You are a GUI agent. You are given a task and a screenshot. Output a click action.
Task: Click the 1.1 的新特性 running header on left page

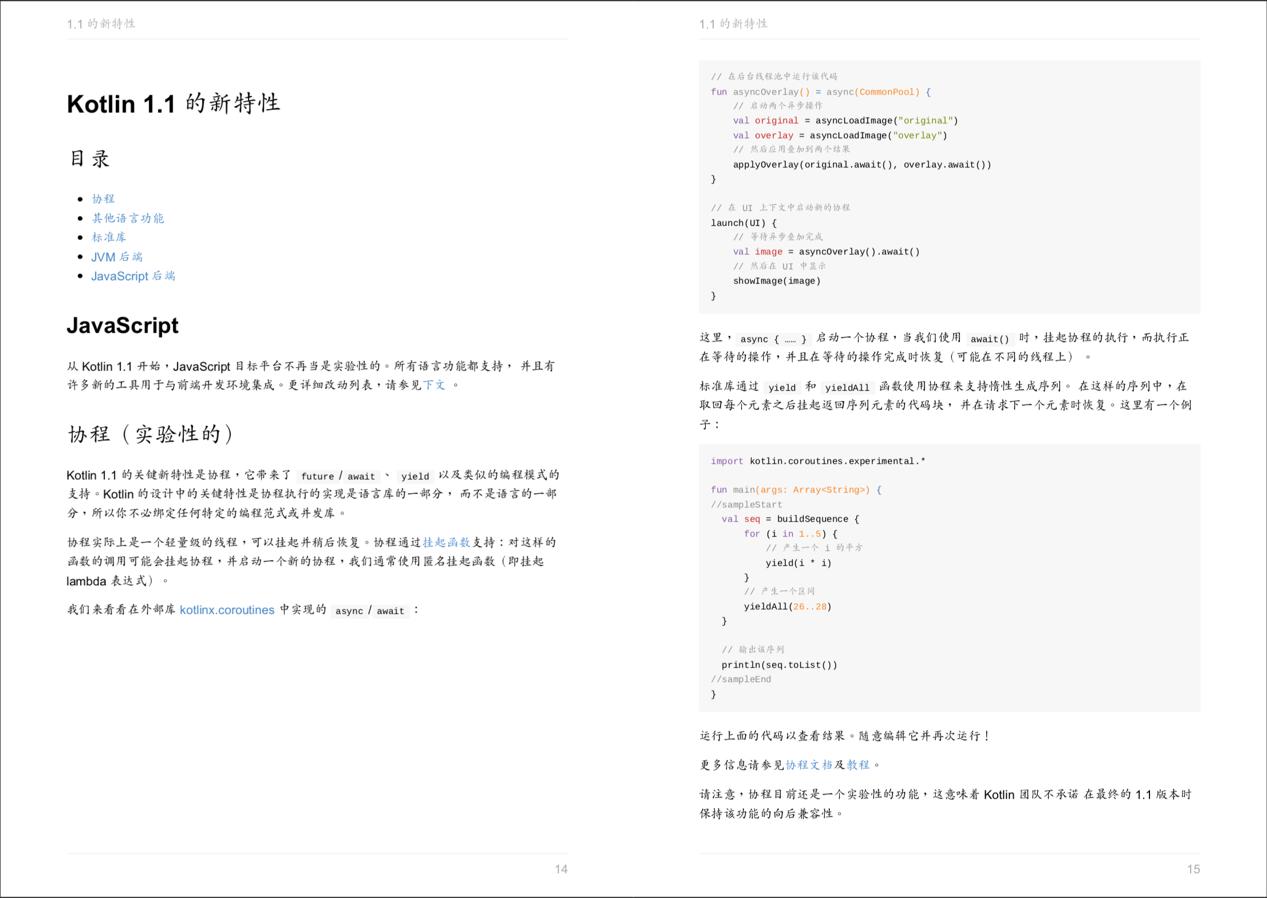pyautogui.click(x=103, y=22)
